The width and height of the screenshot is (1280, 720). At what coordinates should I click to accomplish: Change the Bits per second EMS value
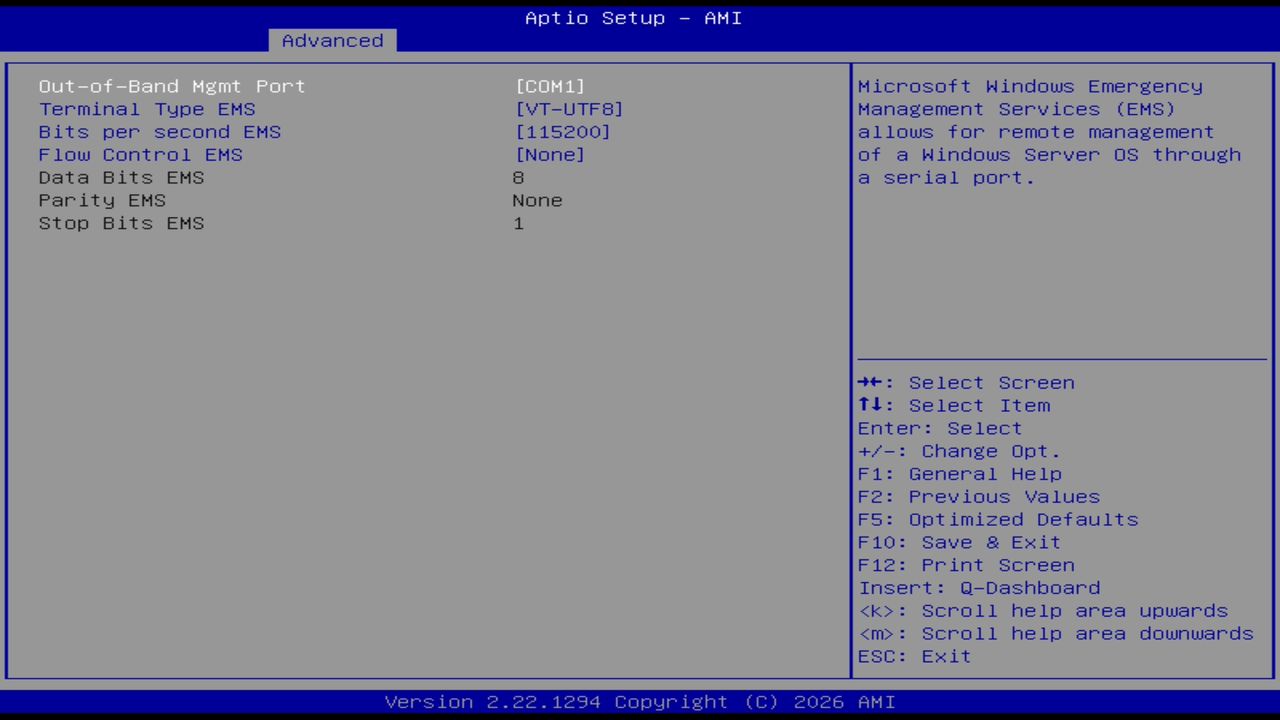tap(159, 131)
